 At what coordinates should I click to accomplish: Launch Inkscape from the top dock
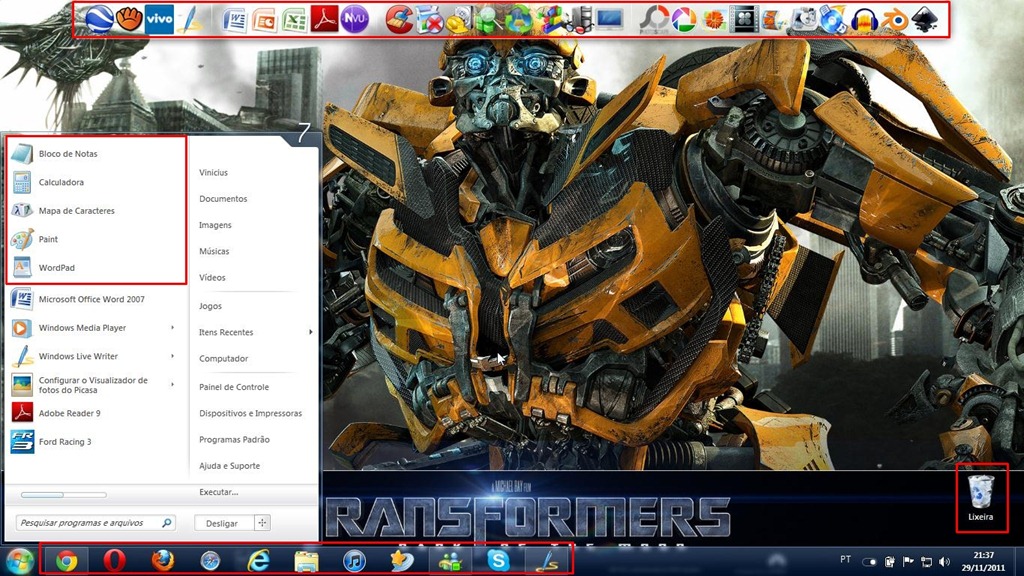(924, 20)
